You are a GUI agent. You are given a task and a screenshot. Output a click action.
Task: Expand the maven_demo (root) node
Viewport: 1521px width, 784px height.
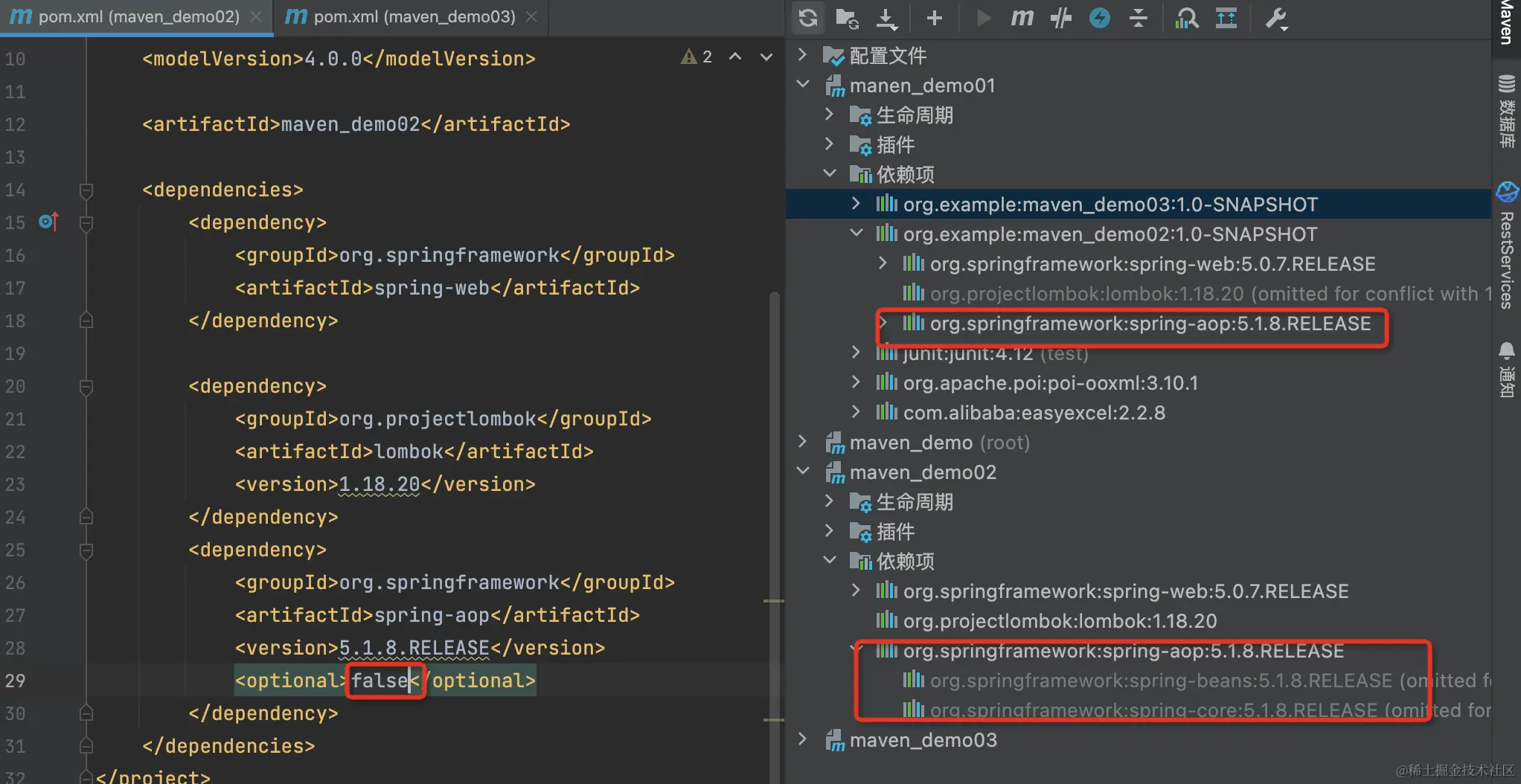click(803, 441)
